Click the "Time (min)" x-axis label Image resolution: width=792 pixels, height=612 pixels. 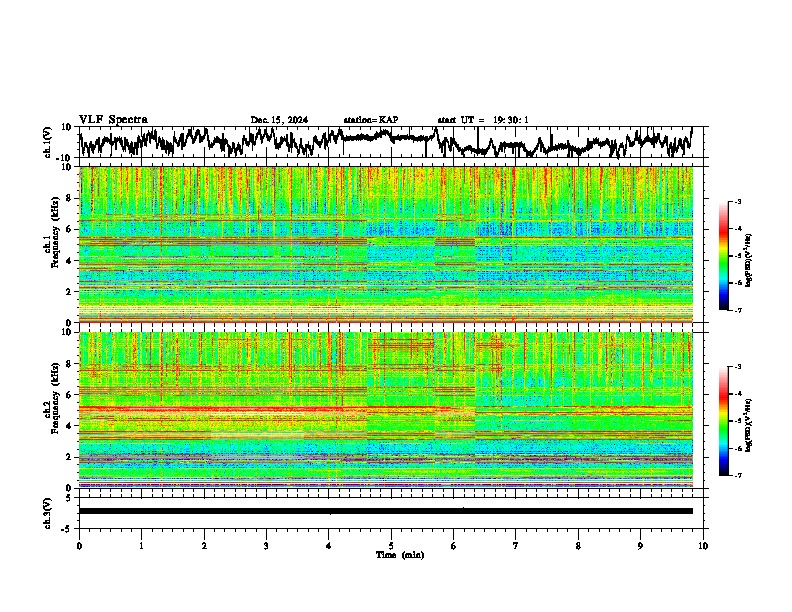400,555
